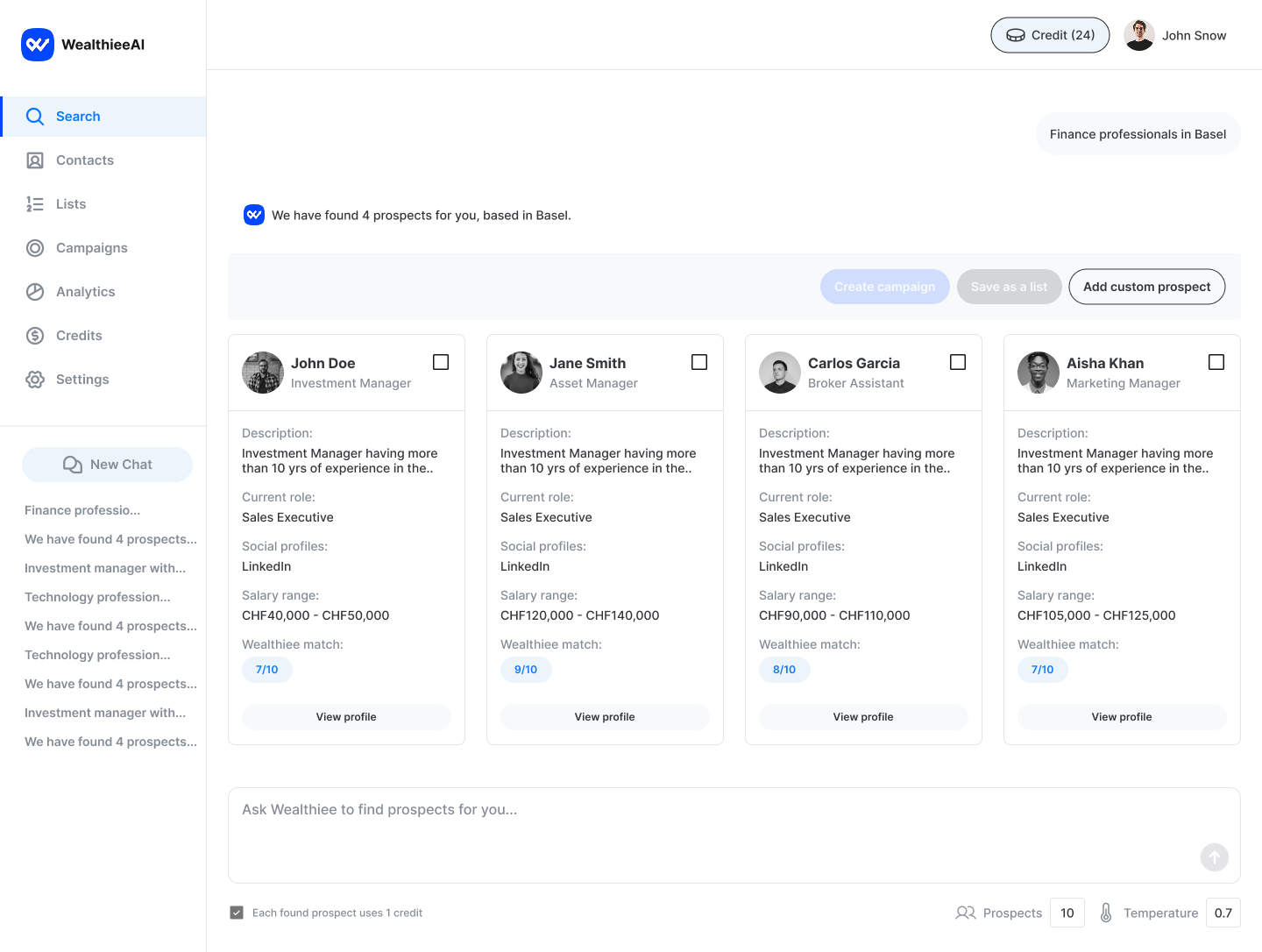View Carlos Garcia's profile
The width and height of the screenshot is (1262, 952).
tap(863, 717)
